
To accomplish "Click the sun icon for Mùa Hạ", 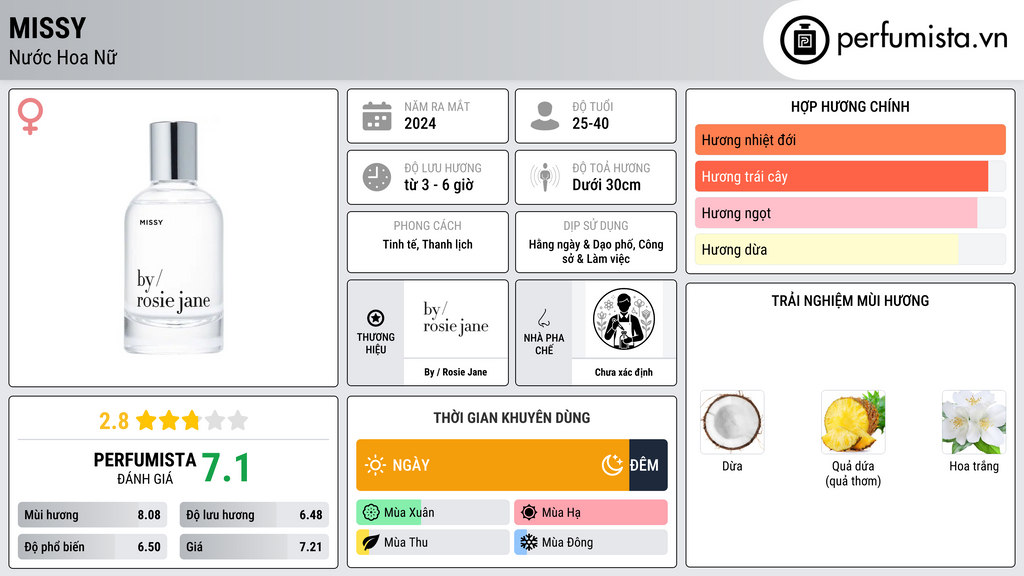I will (x=529, y=513).
